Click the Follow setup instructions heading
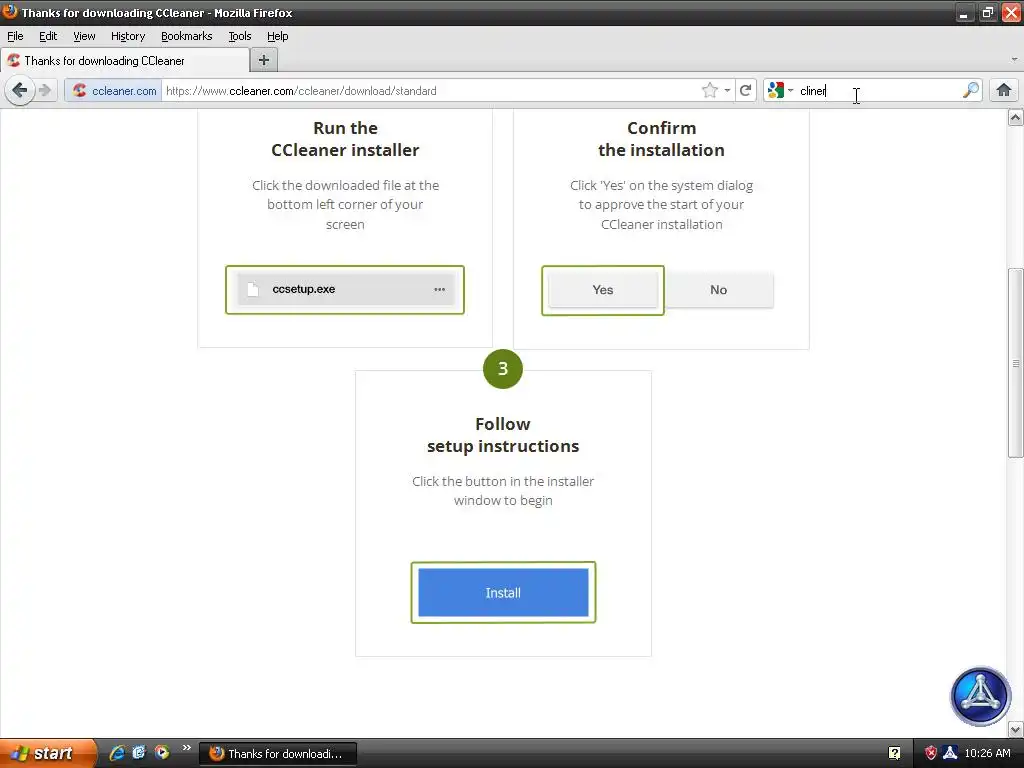Viewport: 1024px width, 768px height. click(x=503, y=435)
